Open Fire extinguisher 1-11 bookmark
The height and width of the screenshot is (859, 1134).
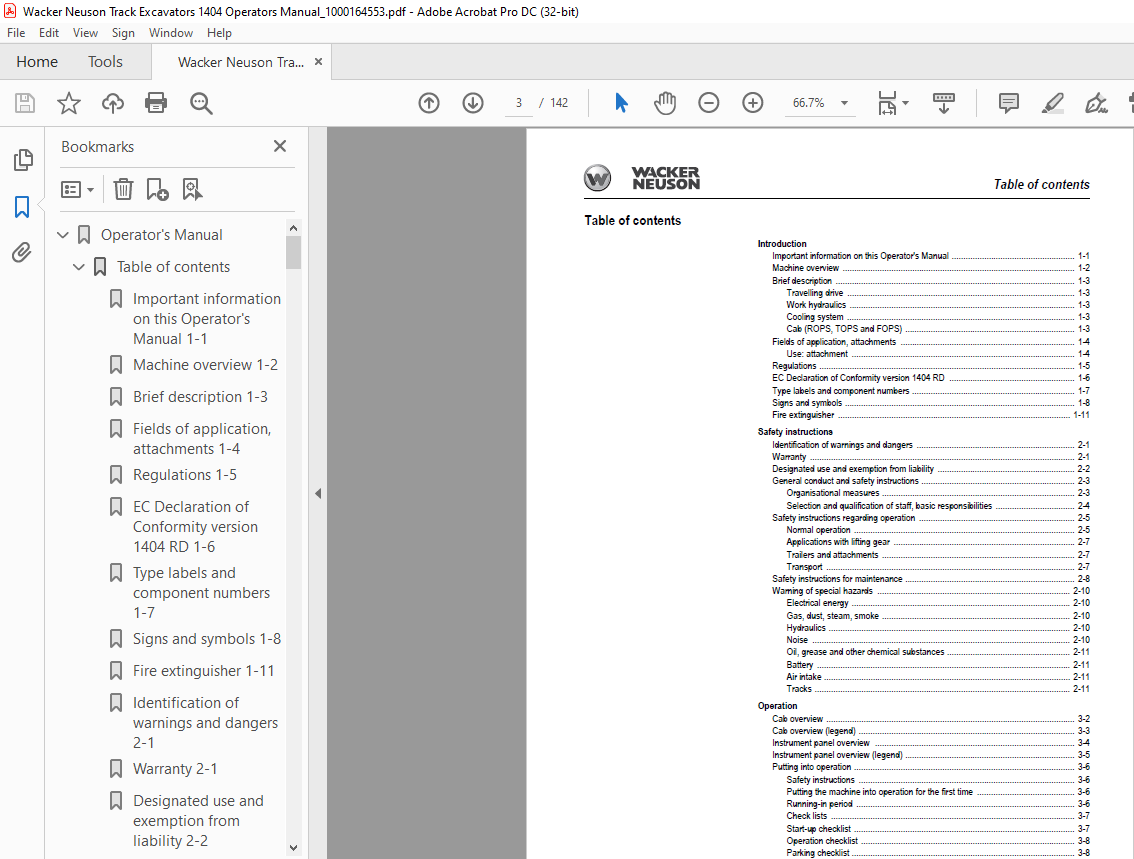click(x=204, y=671)
